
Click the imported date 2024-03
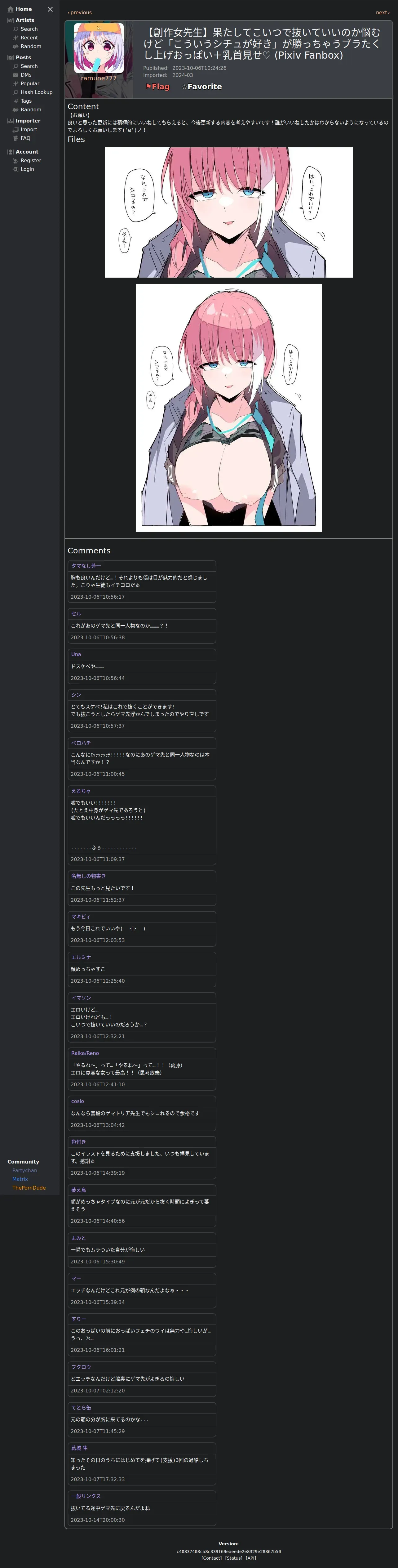pyautogui.click(x=183, y=75)
